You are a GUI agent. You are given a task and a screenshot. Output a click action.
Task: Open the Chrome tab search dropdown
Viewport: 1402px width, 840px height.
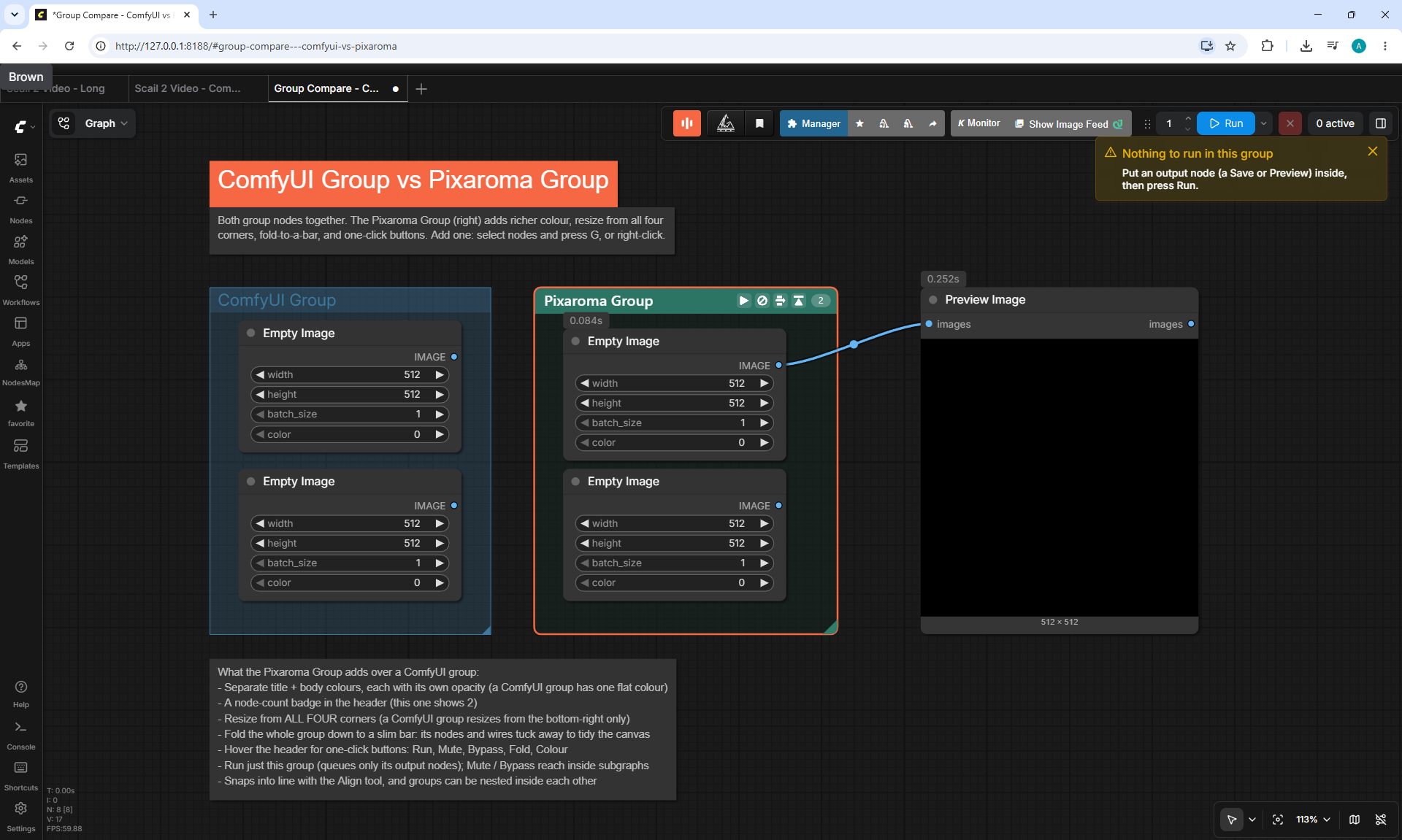tap(14, 15)
